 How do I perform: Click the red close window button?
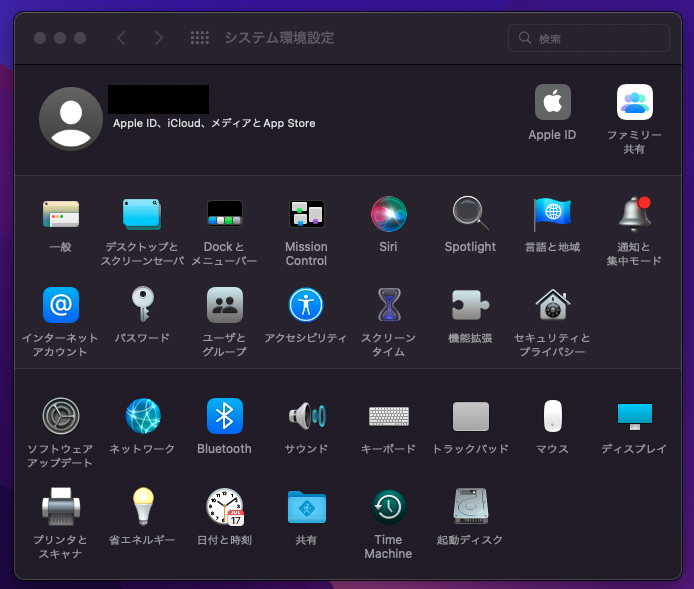(x=40, y=38)
